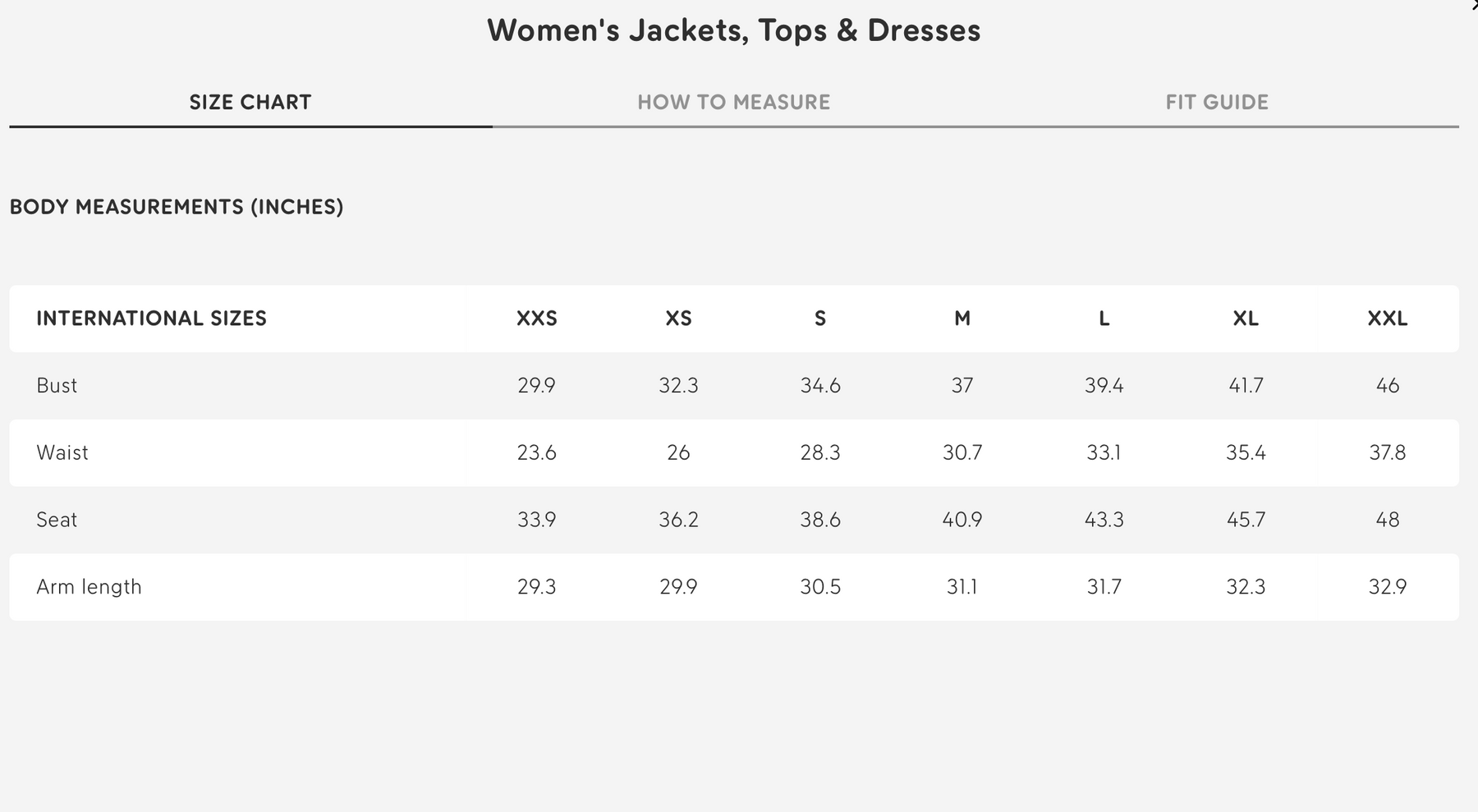This screenshot has width=1478, height=812.
Task: Click the International Sizes header cell
Action: [x=151, y=319]
